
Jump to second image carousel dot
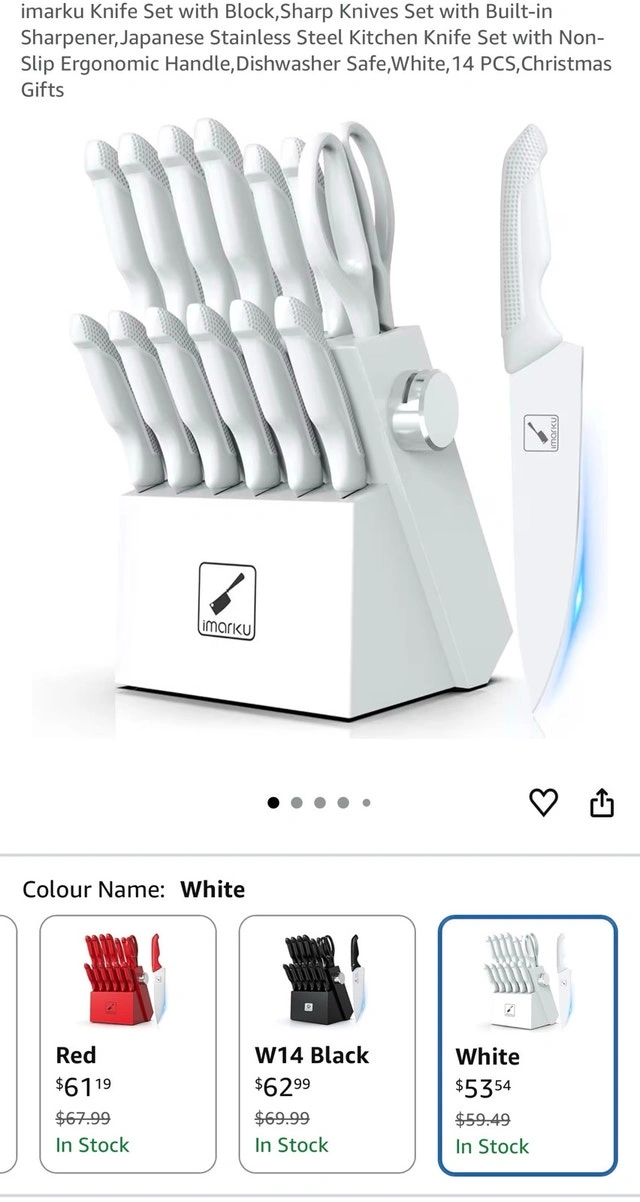[297, 802]
